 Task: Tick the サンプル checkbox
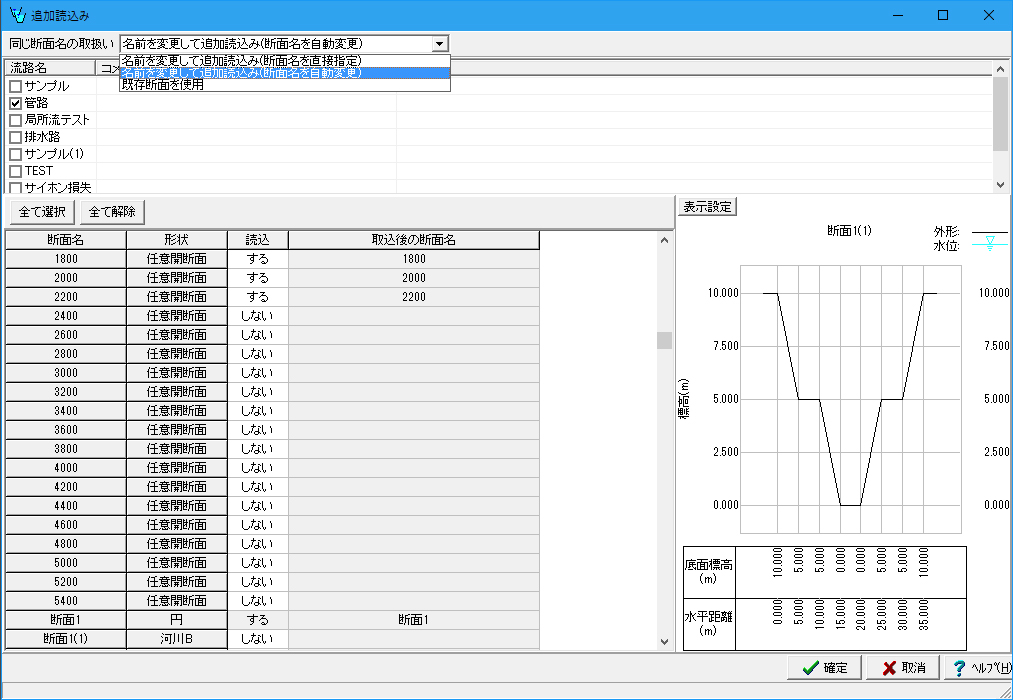(16, 87)
